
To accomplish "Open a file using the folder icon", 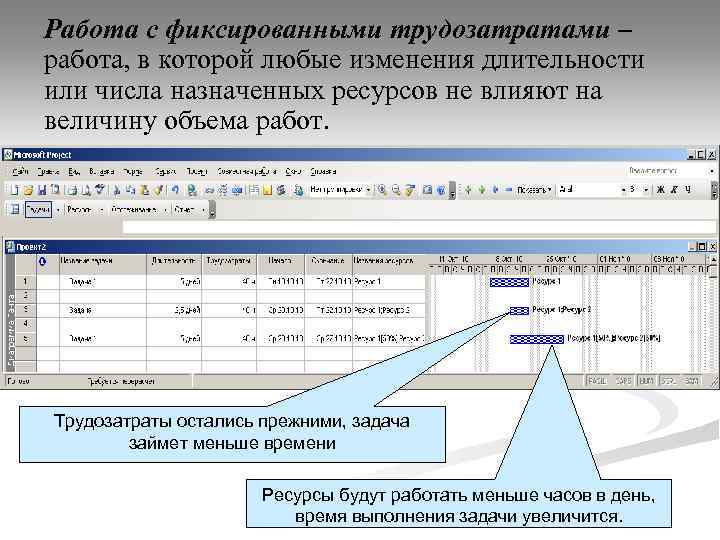I will tap(28, 190).
